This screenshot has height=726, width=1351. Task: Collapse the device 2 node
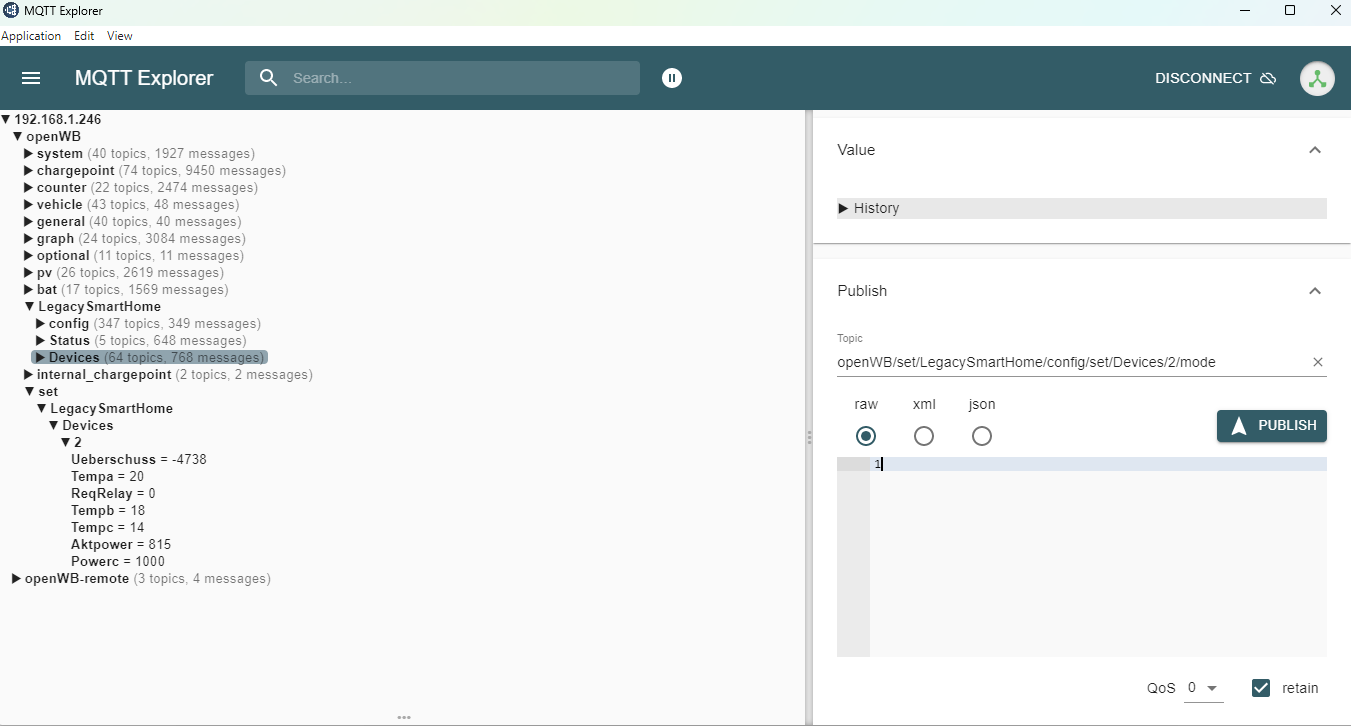point(66,442)
